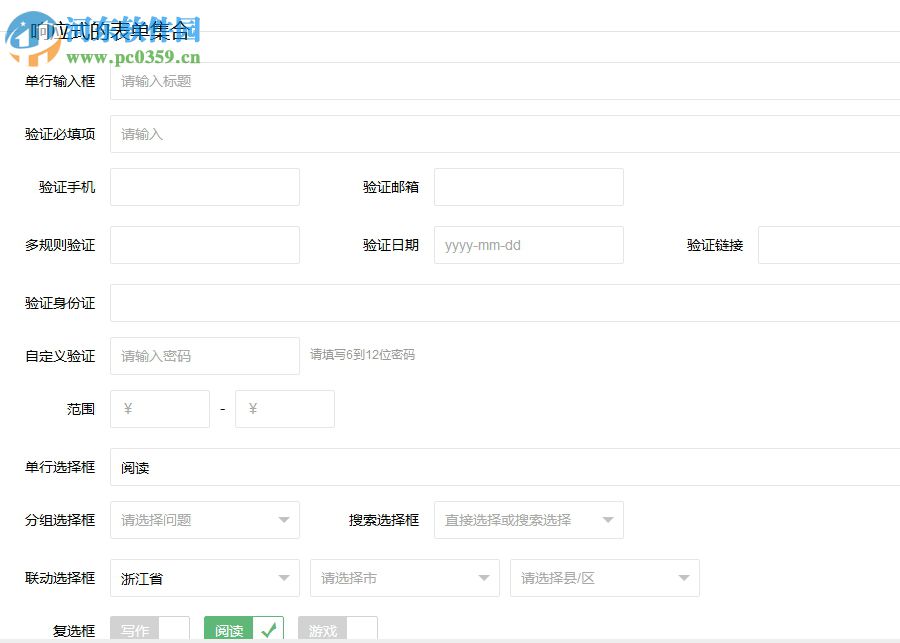Click the 验证邮箱 input box
This screenshot has width=900, height=643.
pos(529,187)
